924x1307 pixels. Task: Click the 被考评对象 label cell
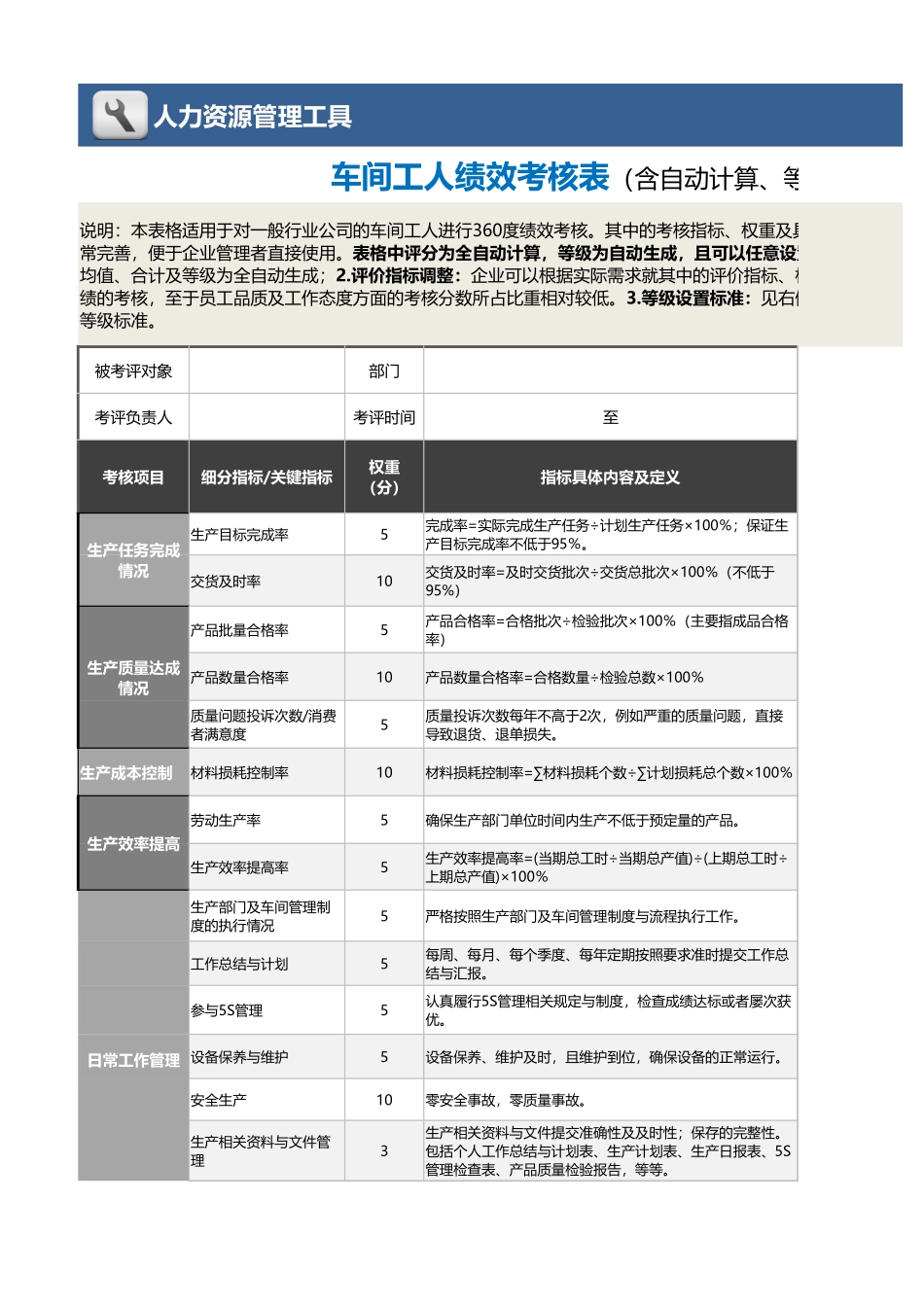133,371
